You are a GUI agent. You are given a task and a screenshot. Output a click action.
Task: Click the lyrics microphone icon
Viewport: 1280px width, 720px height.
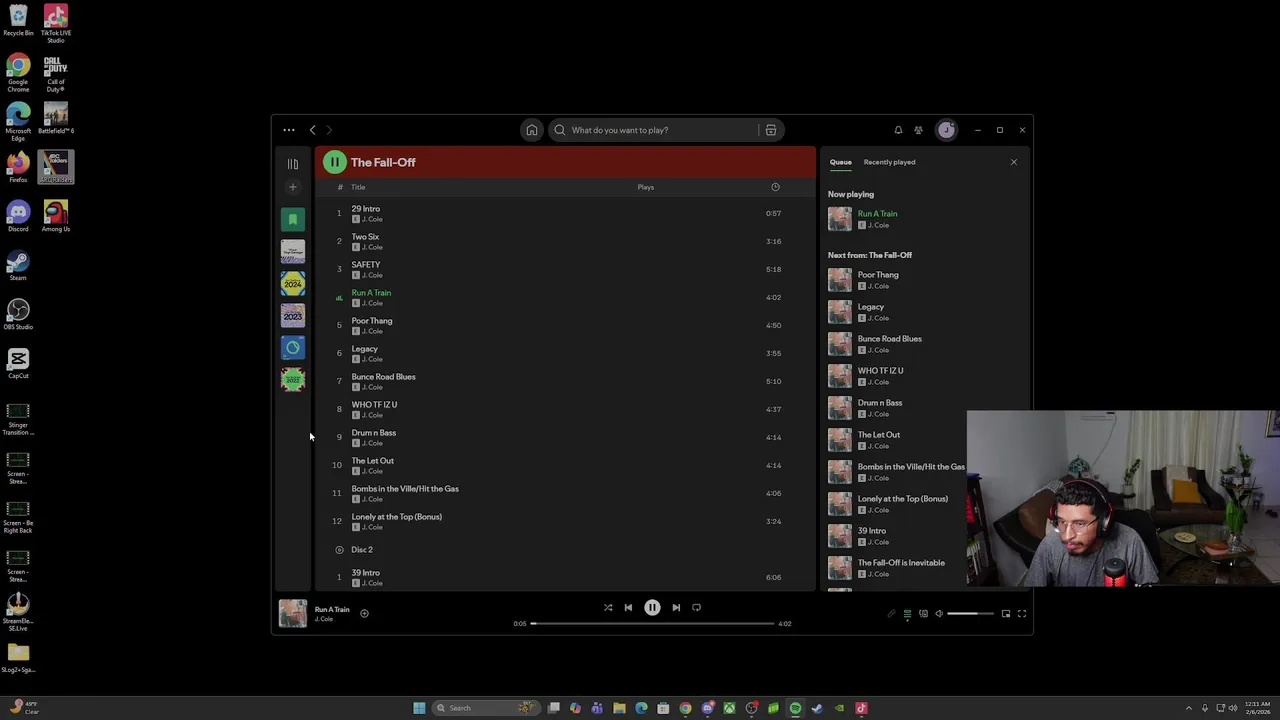point(891,614)
